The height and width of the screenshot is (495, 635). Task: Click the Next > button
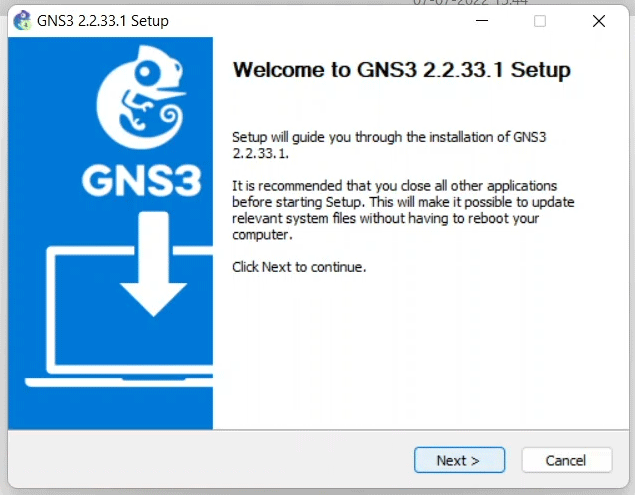pos(459,460)
